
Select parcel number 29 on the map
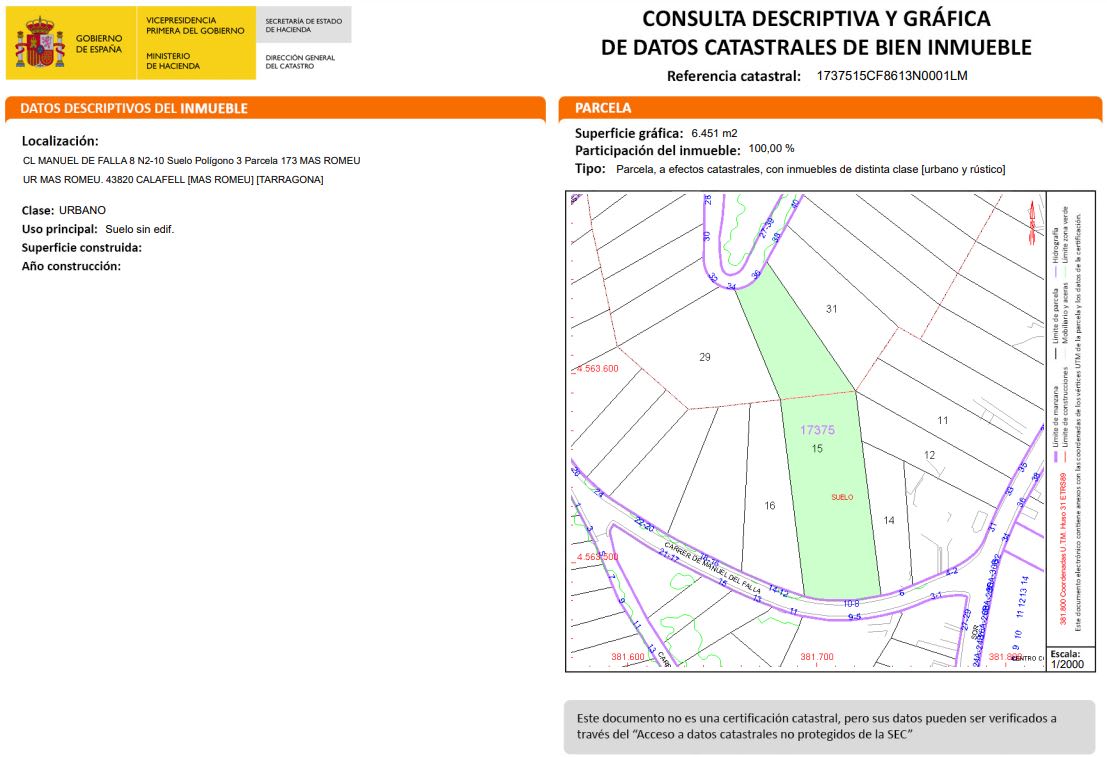click(705, 357)
